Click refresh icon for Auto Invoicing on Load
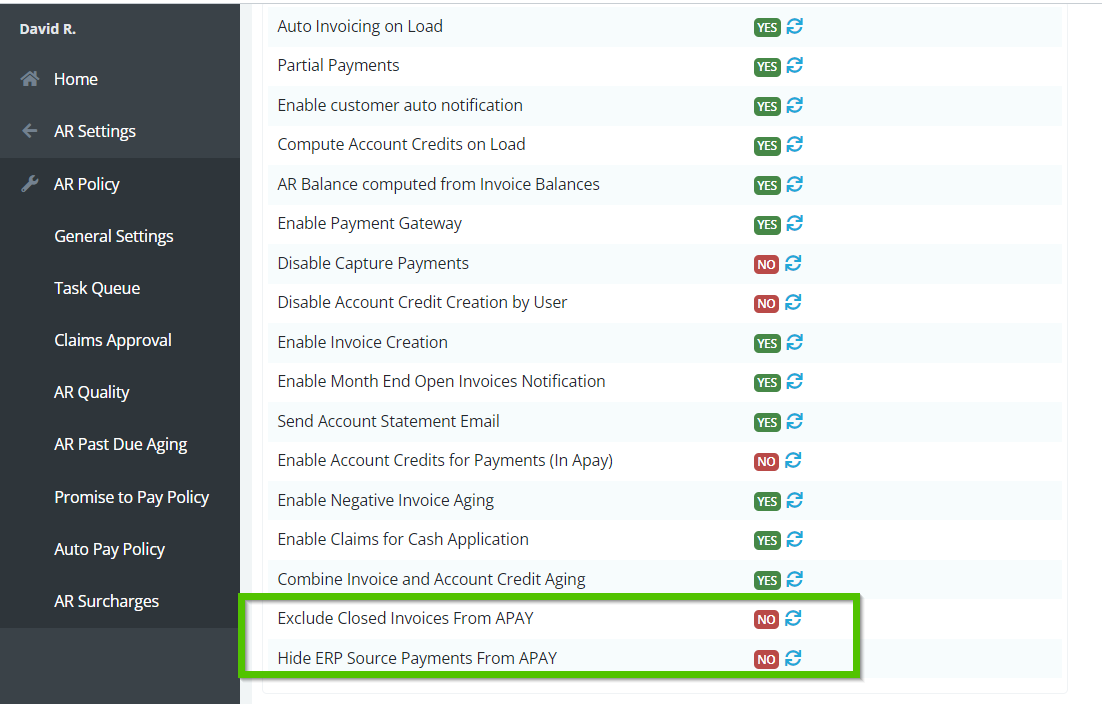Screen dimensions: 1102x704 pyautogui.click(x=794, y=27)
